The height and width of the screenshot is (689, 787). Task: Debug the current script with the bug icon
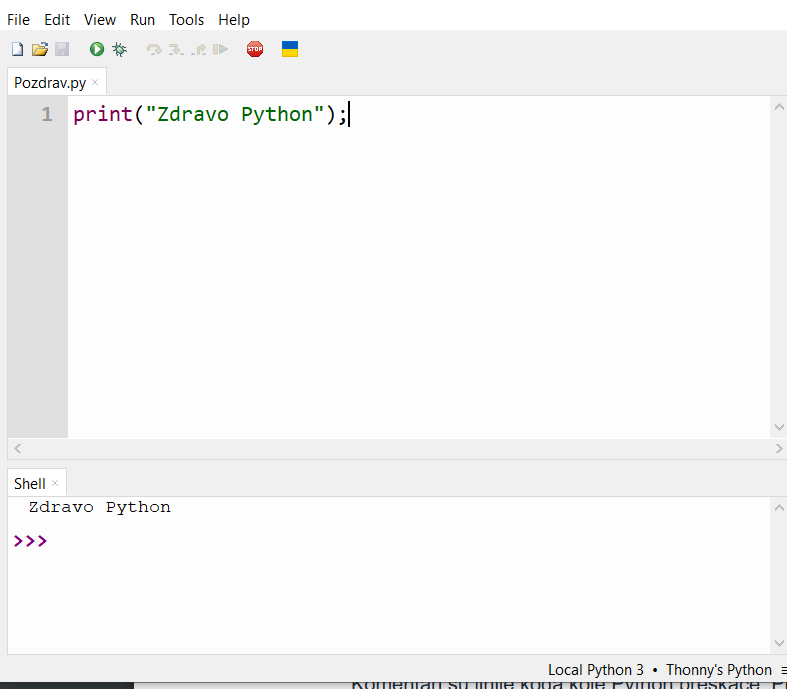pyautogui.click(x=119, y=49)
